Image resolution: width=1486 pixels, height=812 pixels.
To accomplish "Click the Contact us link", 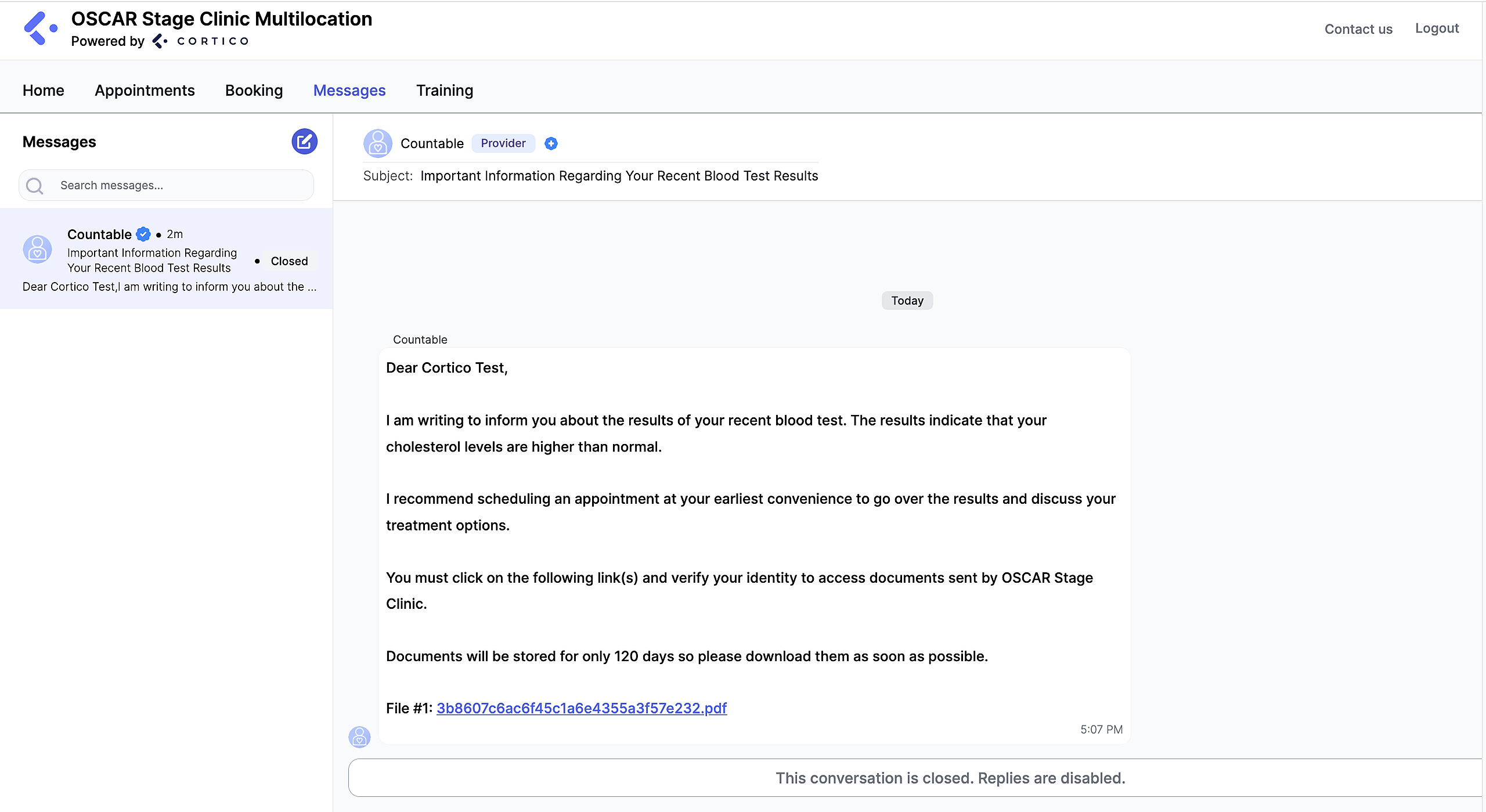I will click(1358, 29).
